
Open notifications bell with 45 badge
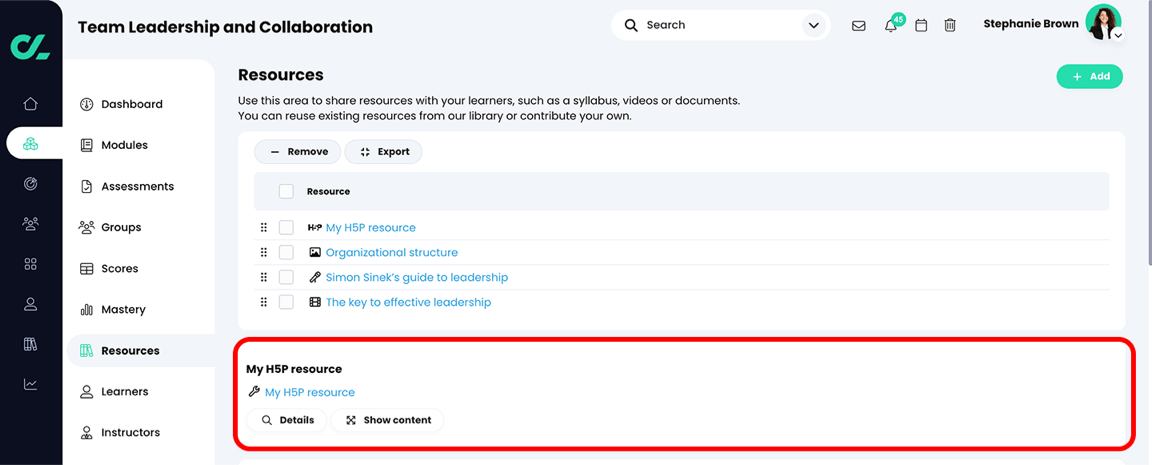pyautogui.click(x=892, y=24)
